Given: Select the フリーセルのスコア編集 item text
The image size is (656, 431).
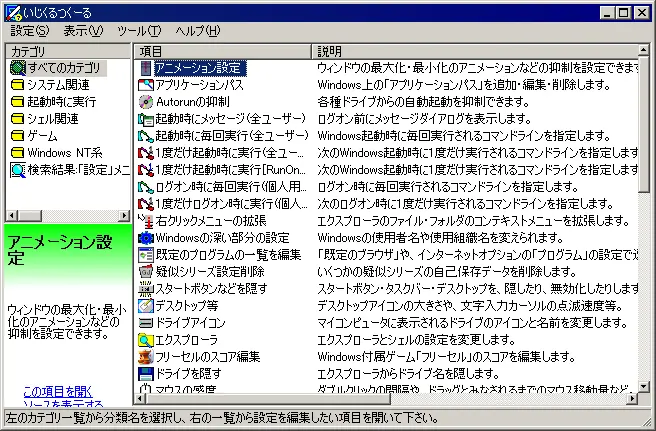Looking at the screenshot, I should click(208, 357).
